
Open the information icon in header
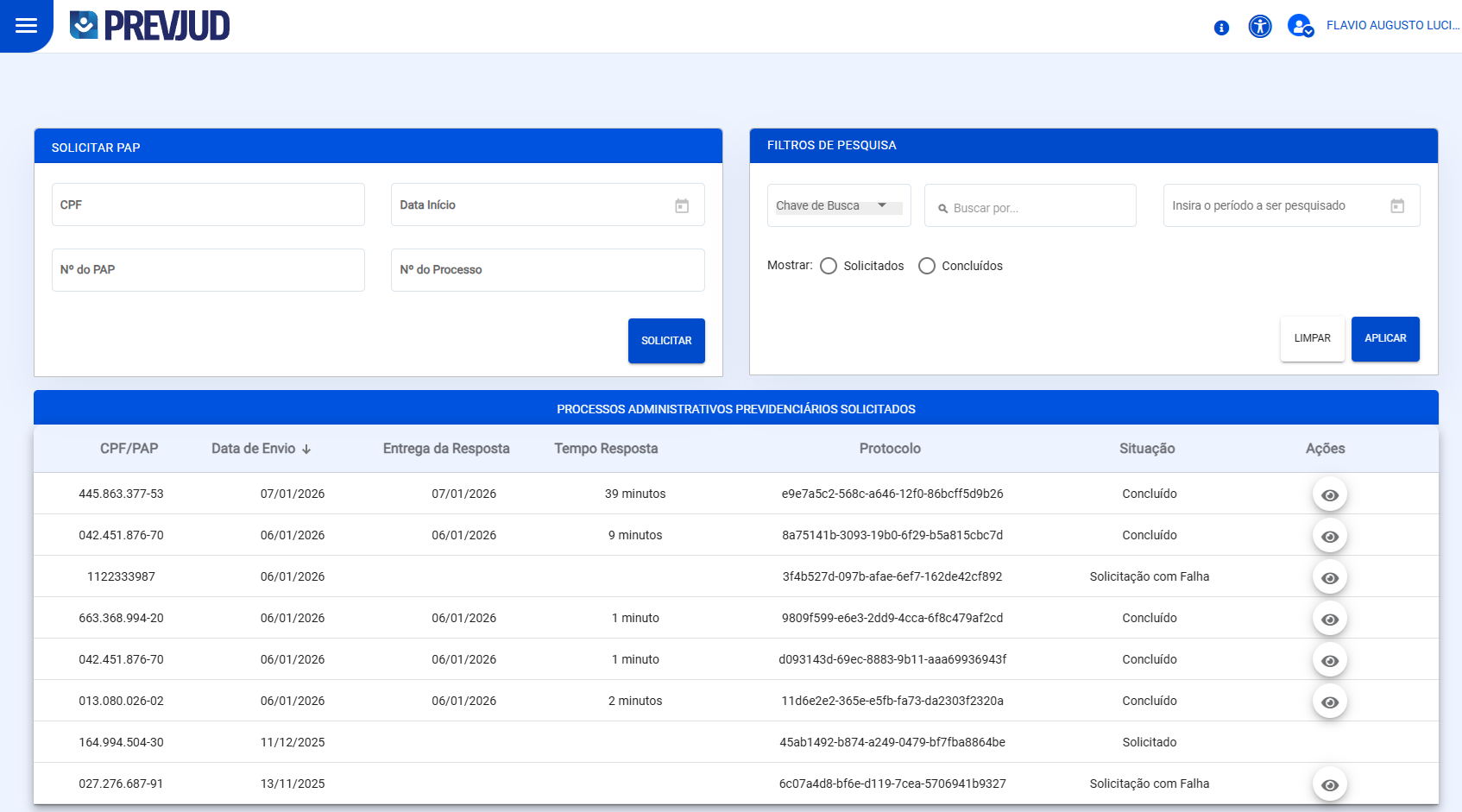pyautogui.click(x=1221, y=28)
